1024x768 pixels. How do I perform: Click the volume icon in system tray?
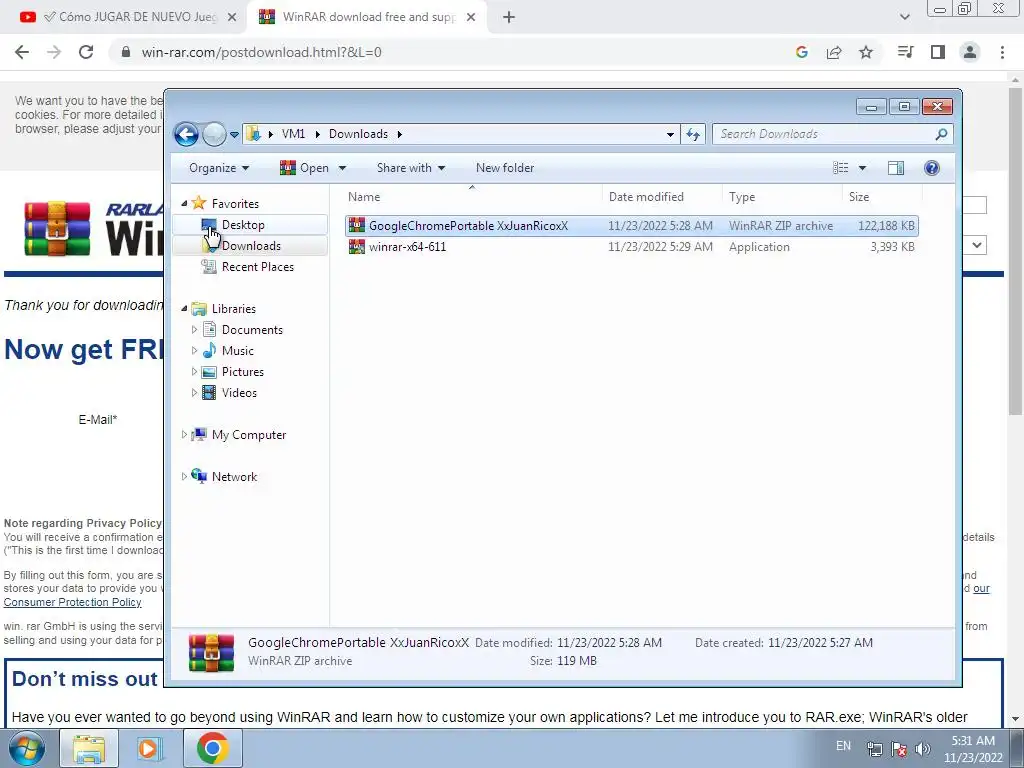click(x=923, y=749)
